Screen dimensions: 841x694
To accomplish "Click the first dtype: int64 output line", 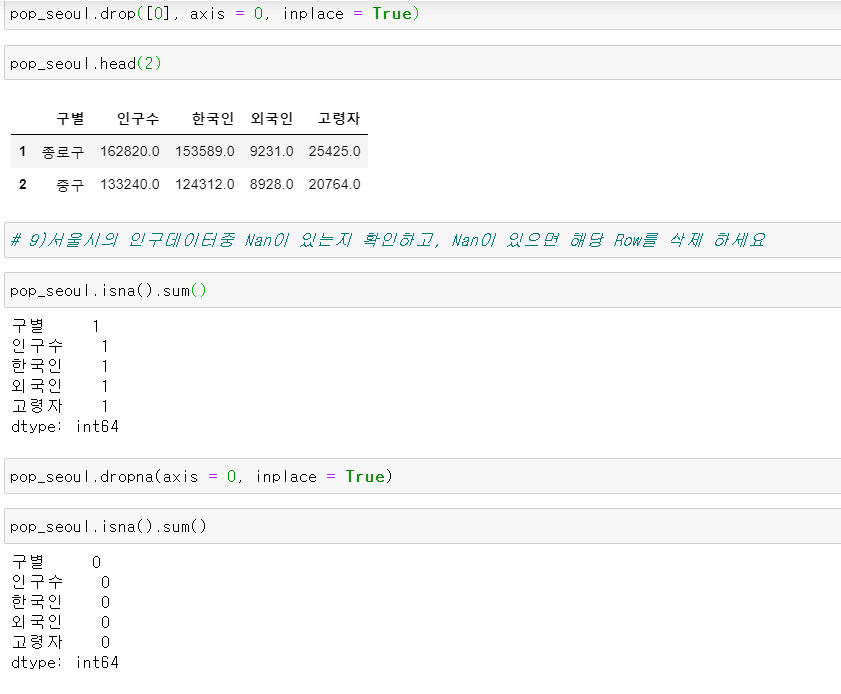I will pos(65,426).
